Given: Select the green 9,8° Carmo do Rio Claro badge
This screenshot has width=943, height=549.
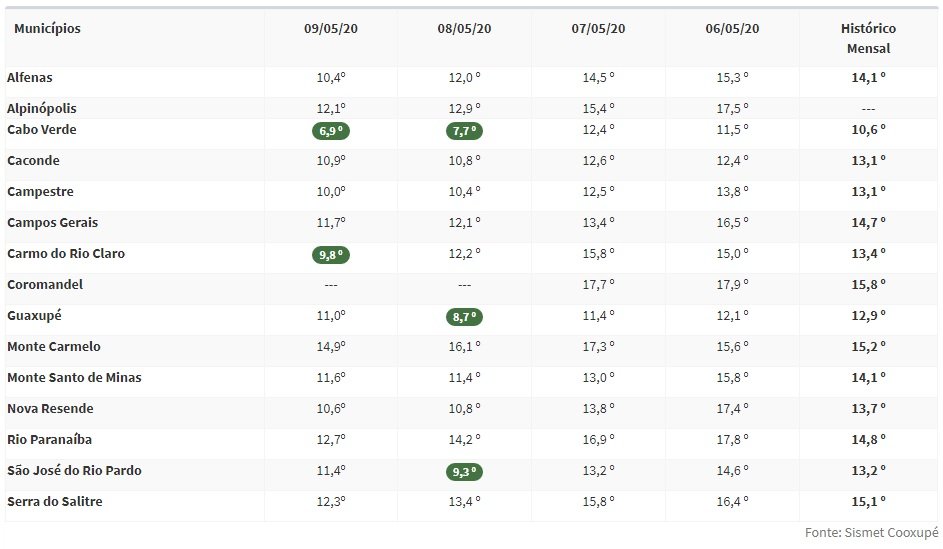Looking at the screenshot, I should point(331,255).
